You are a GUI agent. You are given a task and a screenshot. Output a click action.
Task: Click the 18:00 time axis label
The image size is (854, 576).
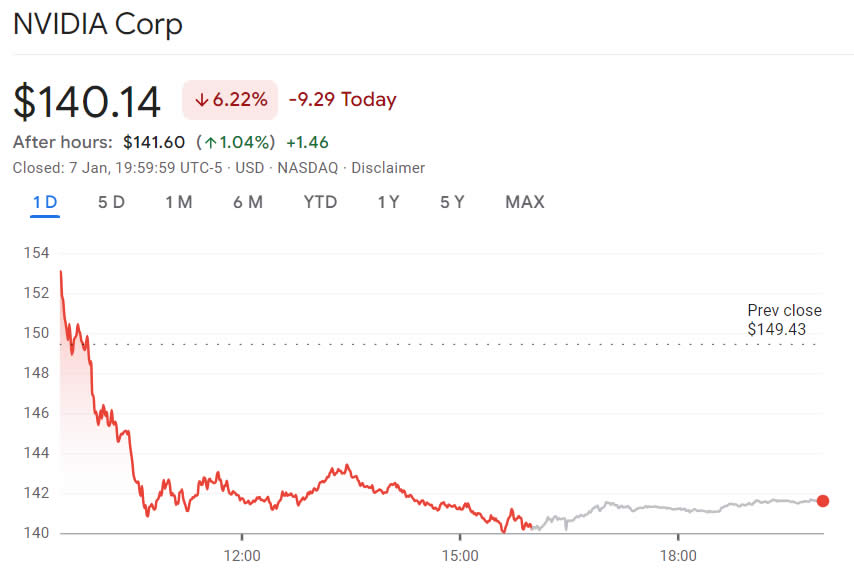[678, 555]
